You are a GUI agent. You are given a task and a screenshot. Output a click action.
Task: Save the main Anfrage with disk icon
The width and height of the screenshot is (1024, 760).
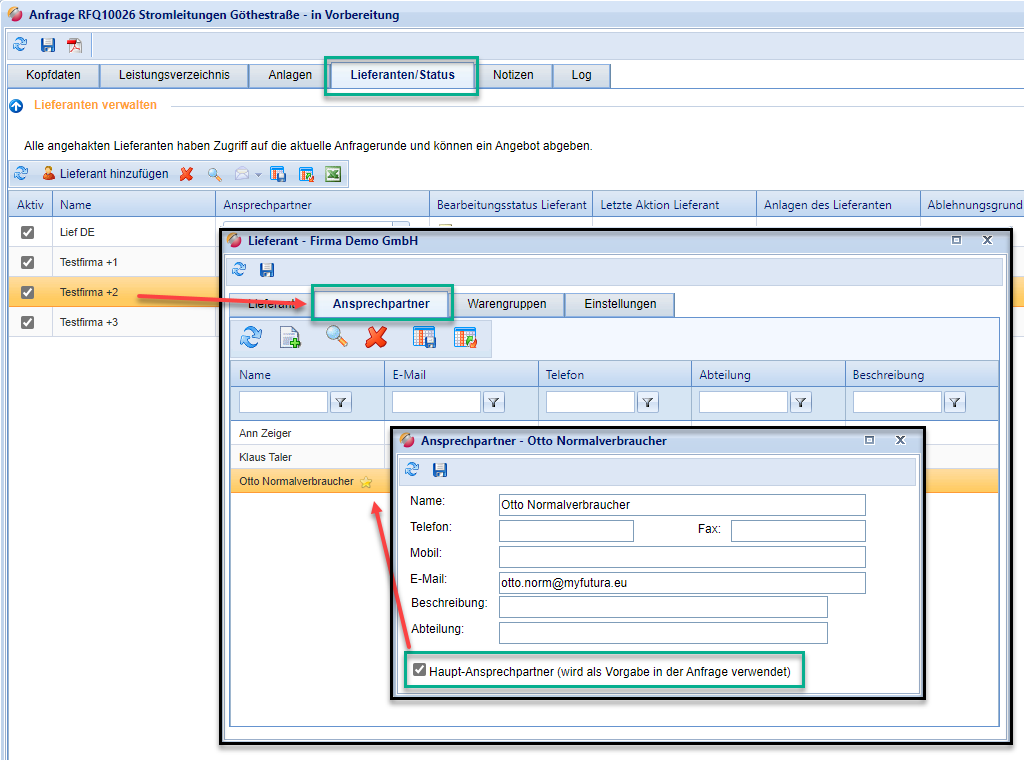[48, 45]
